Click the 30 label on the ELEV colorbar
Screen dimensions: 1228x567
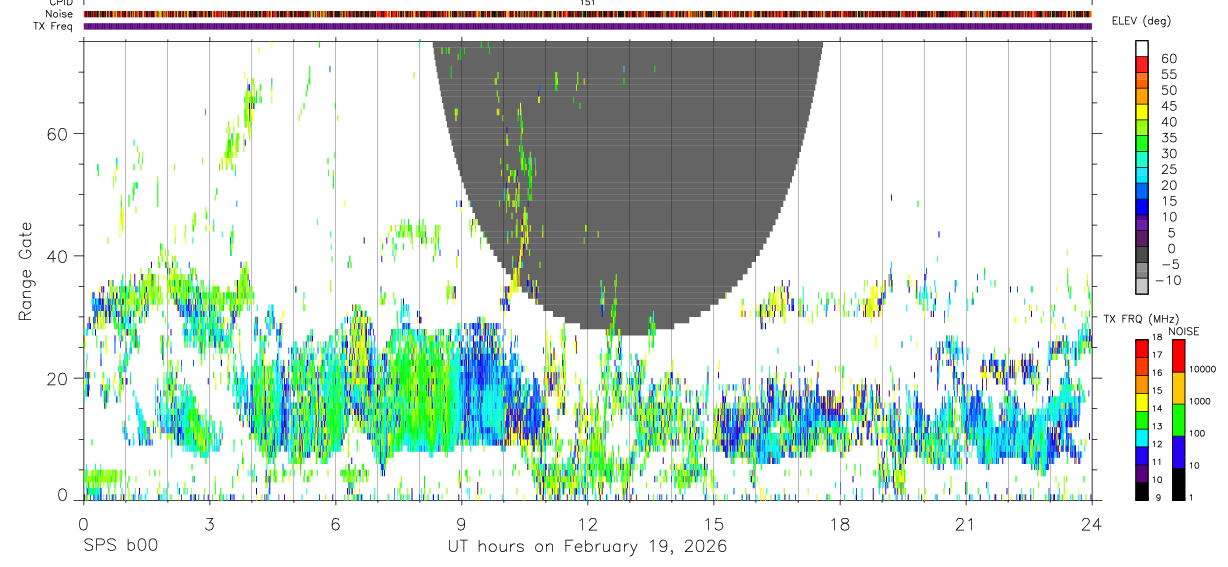point(1168,153)
